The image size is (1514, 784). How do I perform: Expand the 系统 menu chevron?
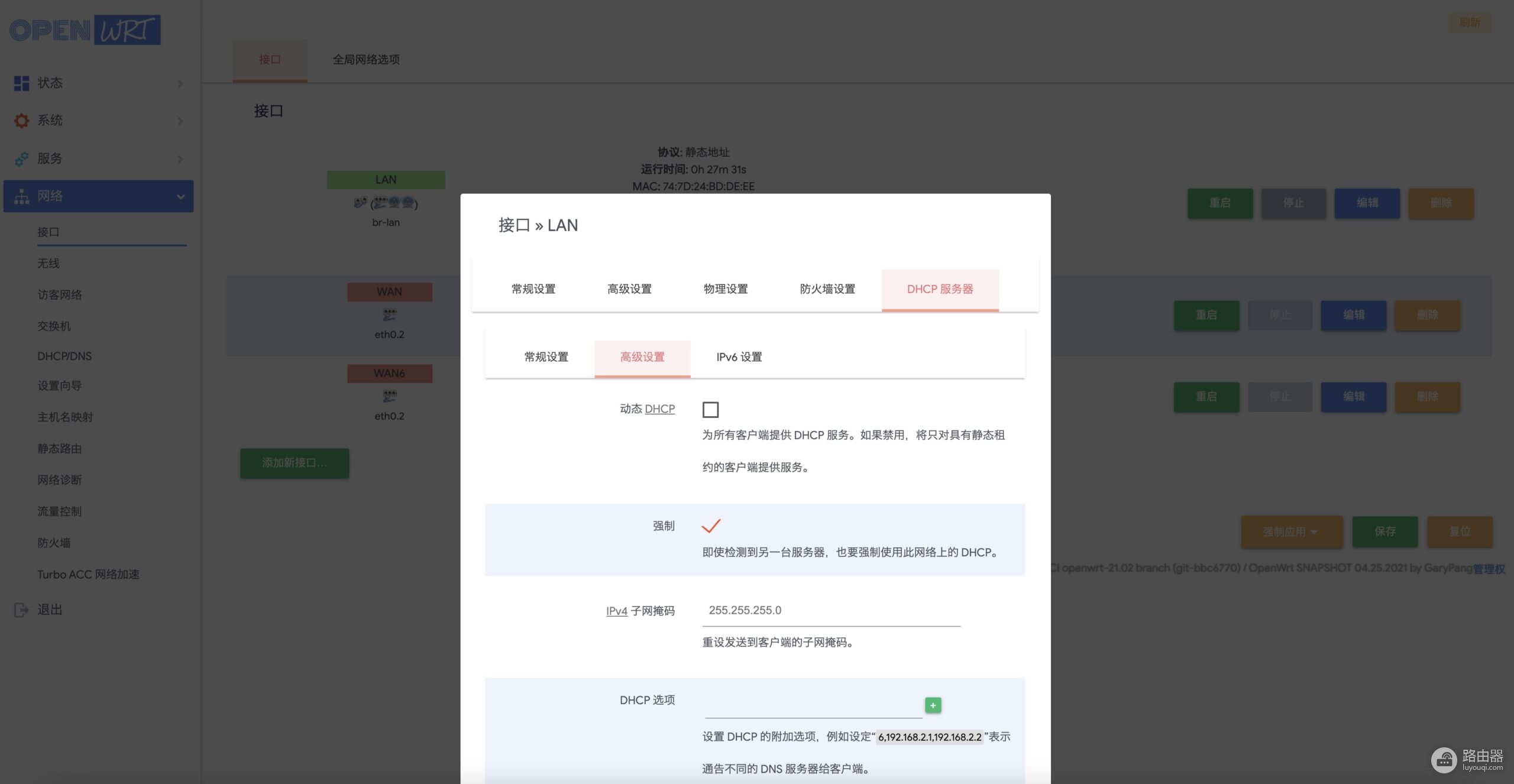point(180,121)
